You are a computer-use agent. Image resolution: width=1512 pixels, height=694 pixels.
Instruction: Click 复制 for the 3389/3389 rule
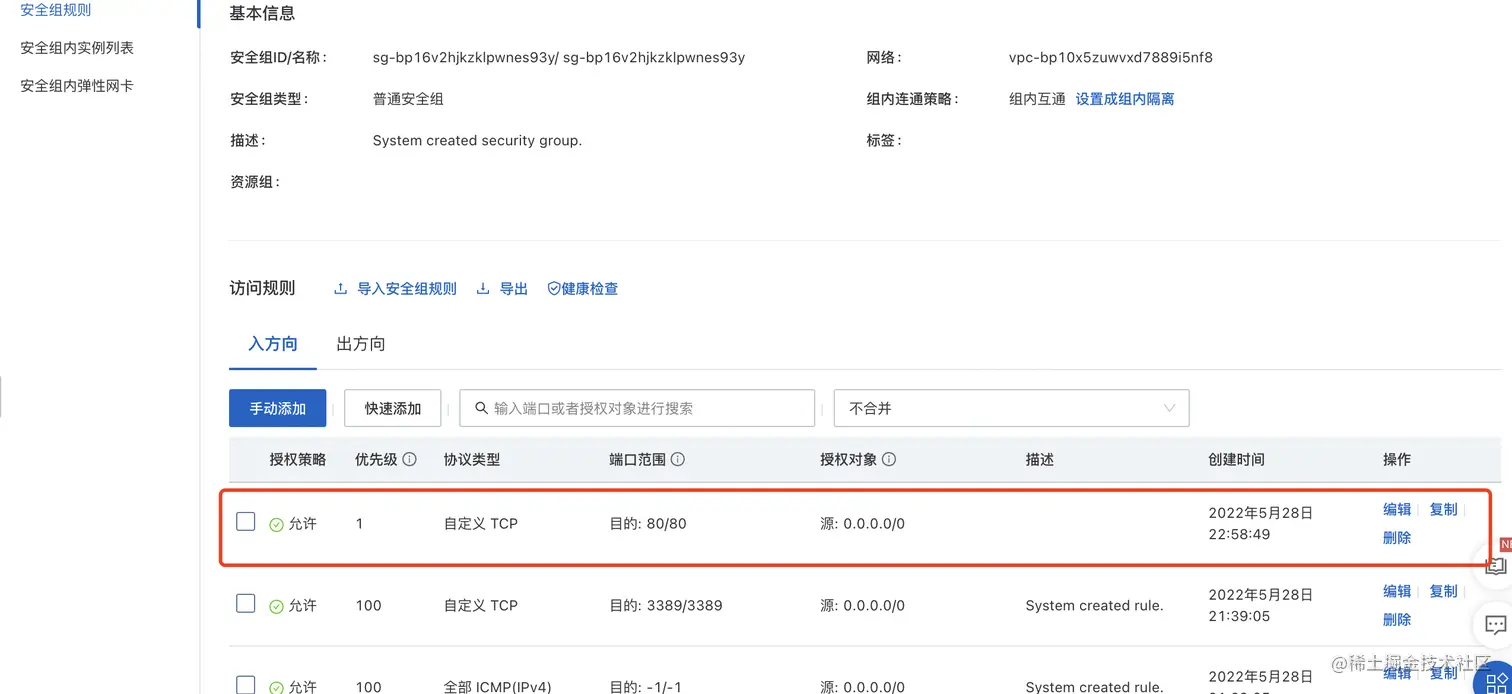tap(1443, 591)
